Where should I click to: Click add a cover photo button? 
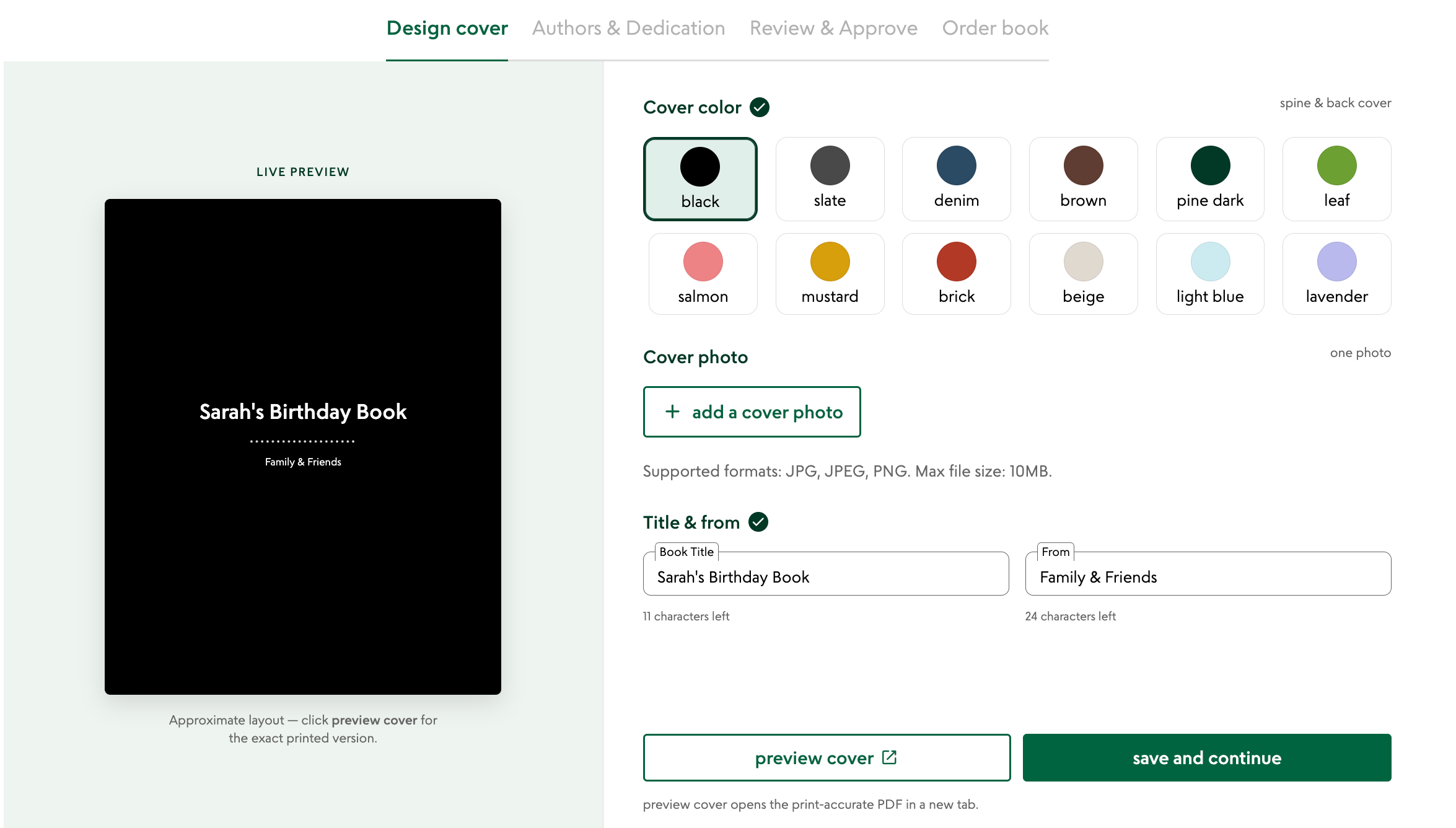tap(752, 412)
